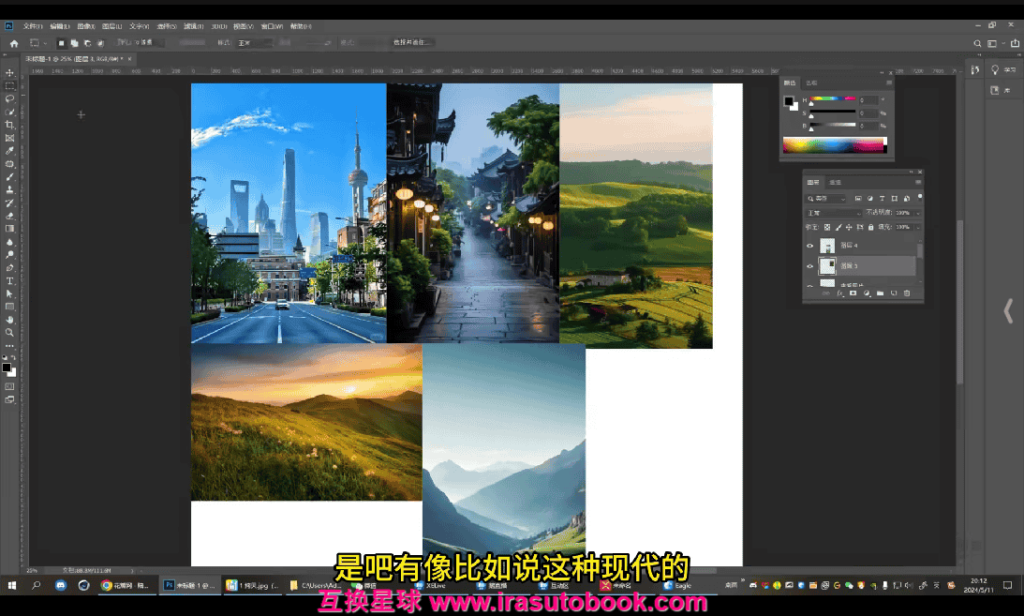Select the Pen tool
Screen dimensions: 1024x616
coord(10,268)
